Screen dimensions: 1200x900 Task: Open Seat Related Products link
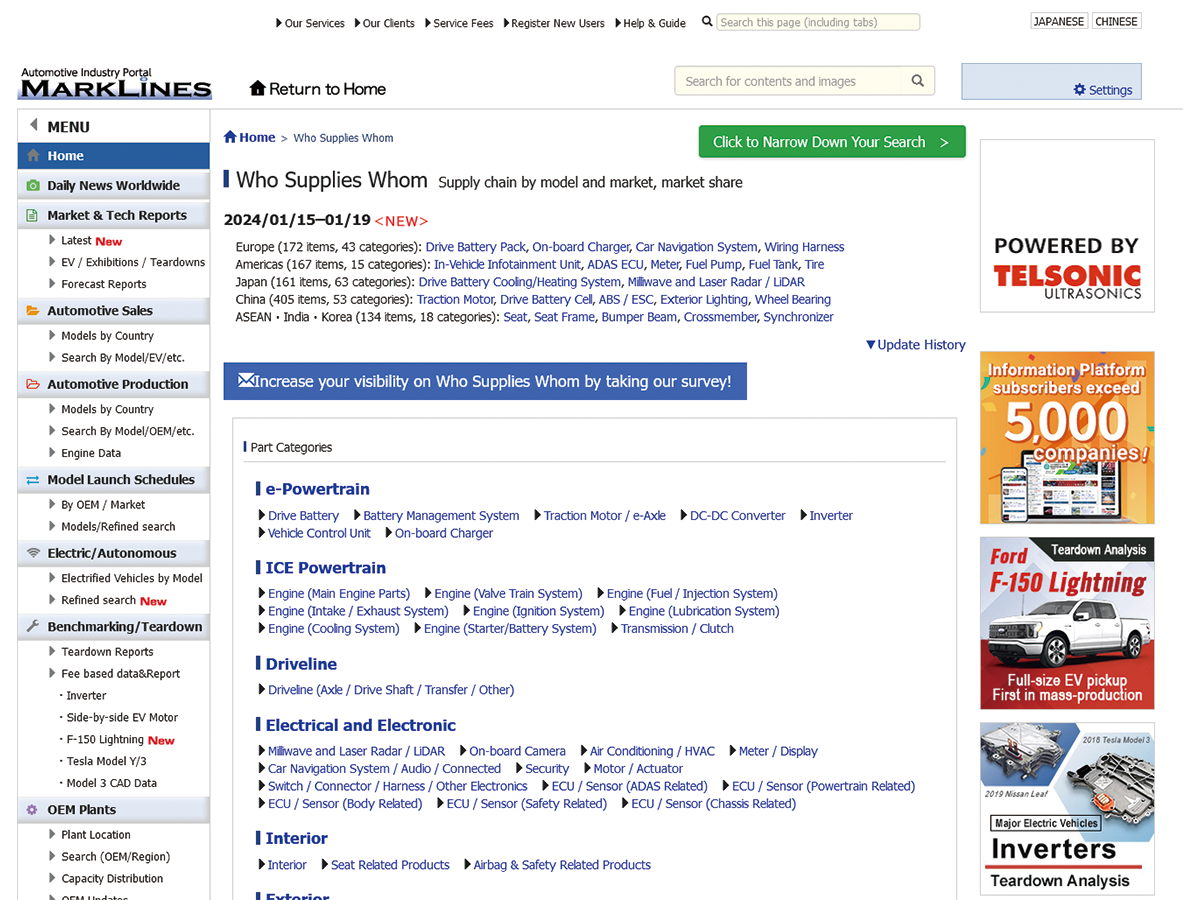pos(390,865)
